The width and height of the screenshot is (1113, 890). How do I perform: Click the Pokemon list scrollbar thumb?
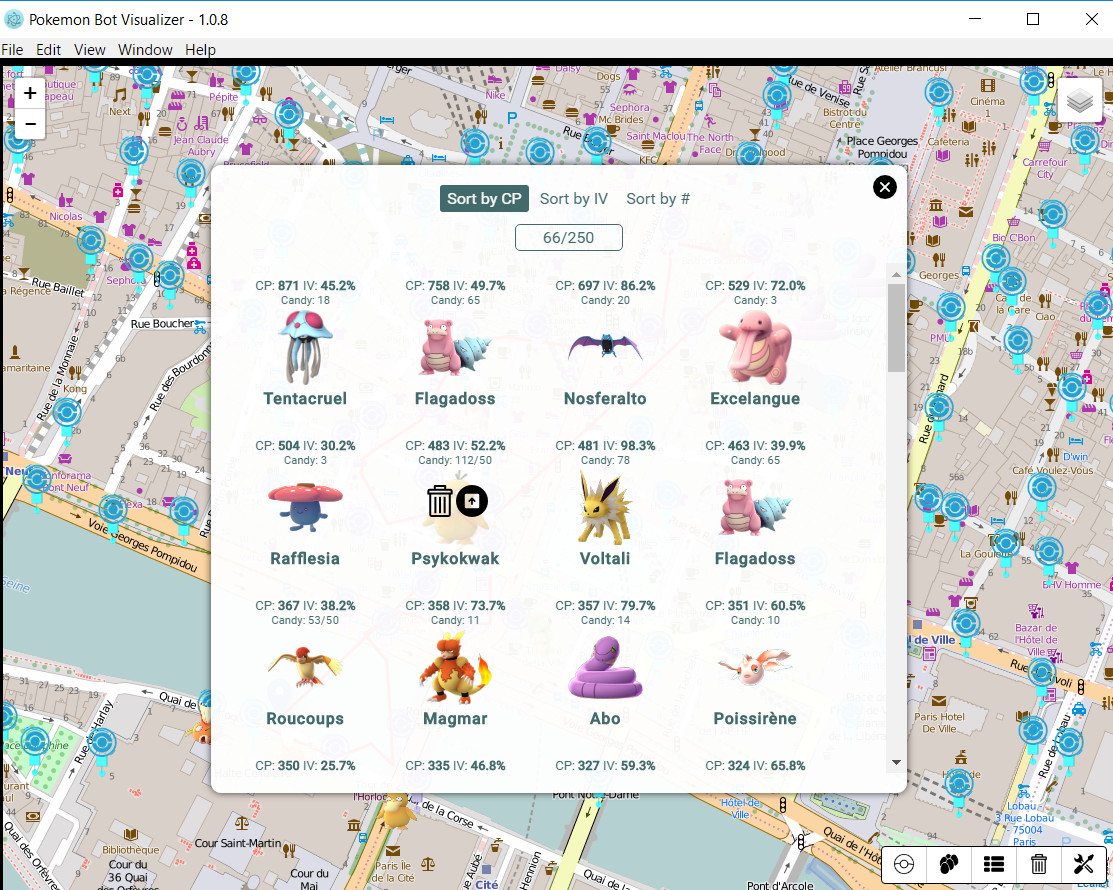point(896,328)
